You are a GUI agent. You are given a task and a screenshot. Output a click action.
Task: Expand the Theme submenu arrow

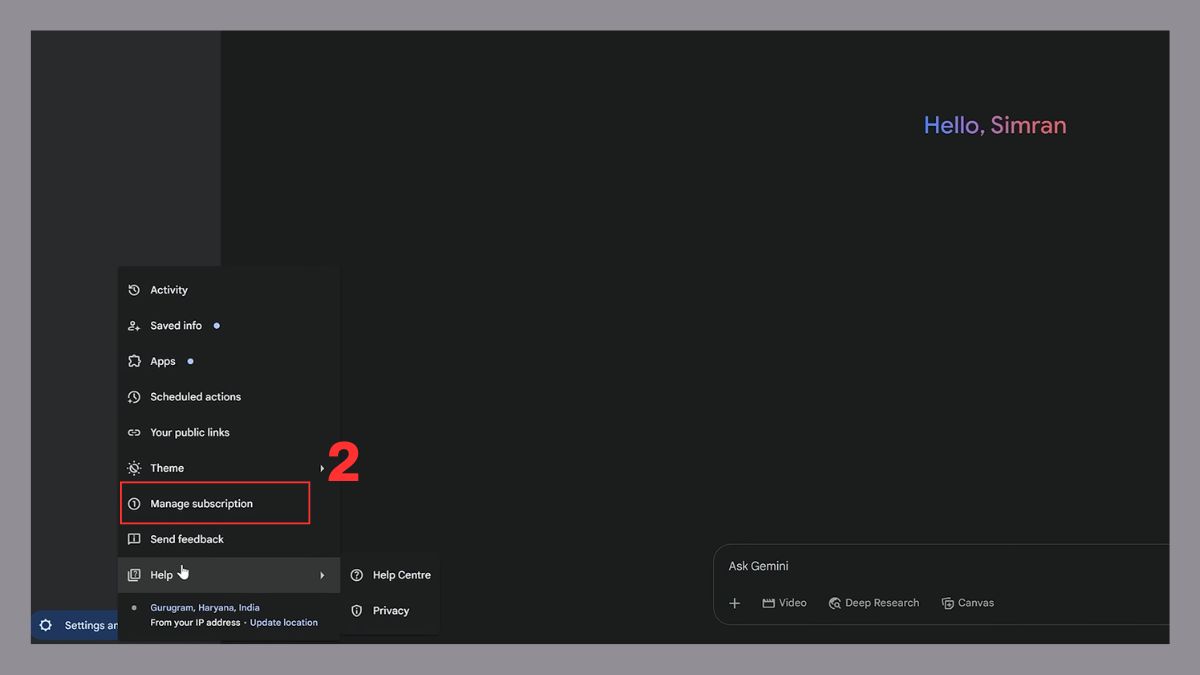pyautogui.click(x=322, y=468)
